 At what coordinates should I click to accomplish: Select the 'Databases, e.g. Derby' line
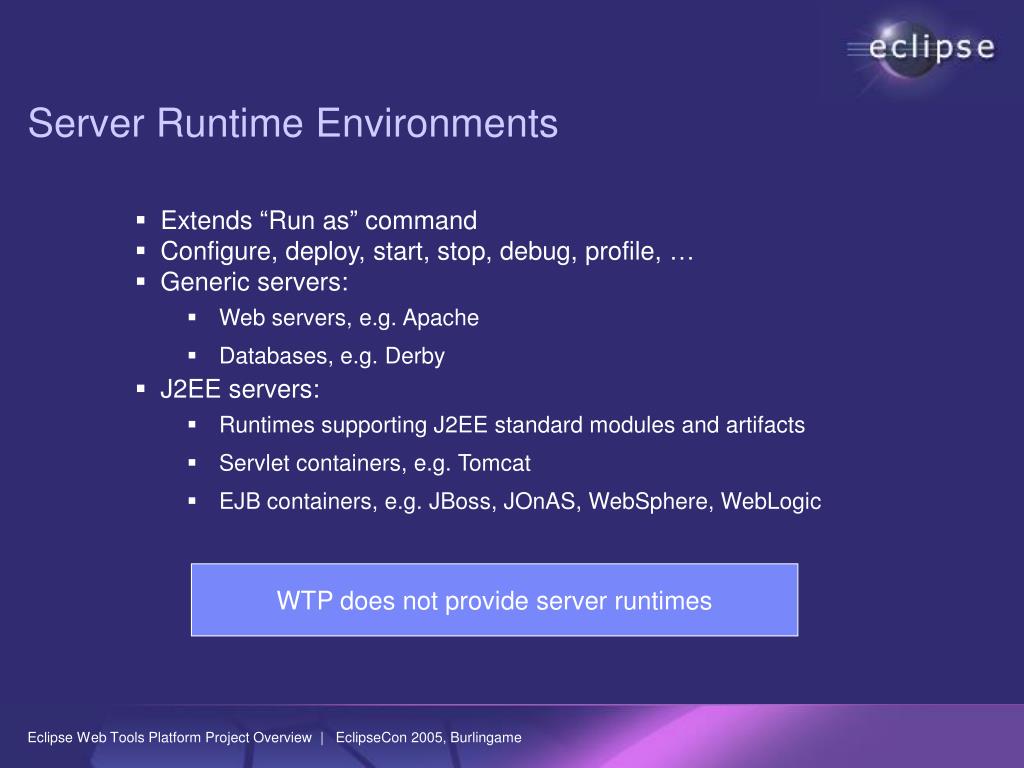[332, 356]
